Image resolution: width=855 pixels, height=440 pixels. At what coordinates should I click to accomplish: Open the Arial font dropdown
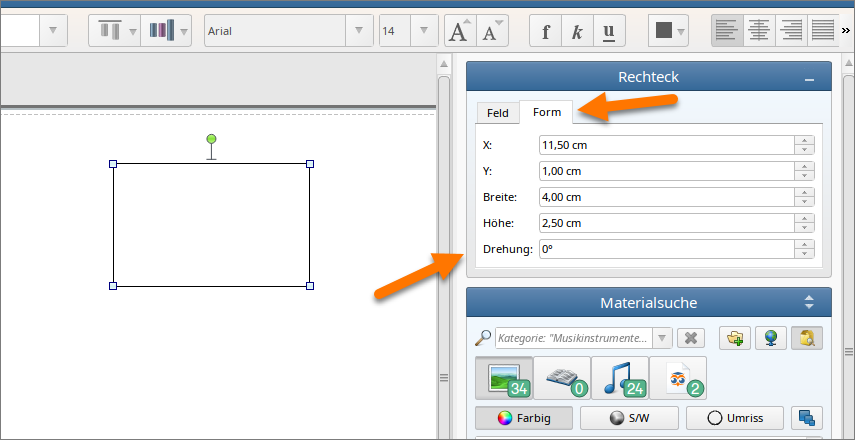coord(359,31)
